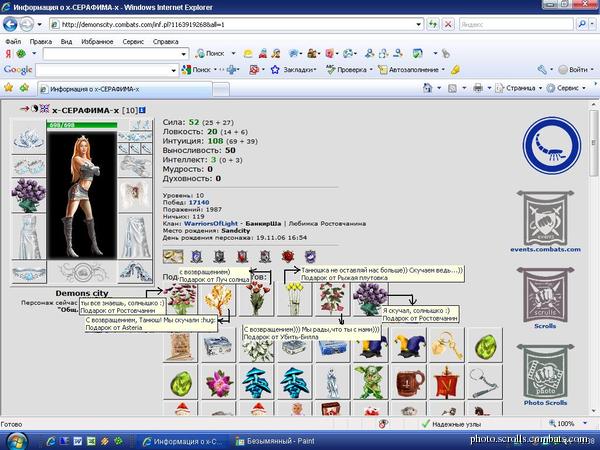The image size is (600, 450).
Task: Click the green goblin figure gift
Action: pos(371,382)
